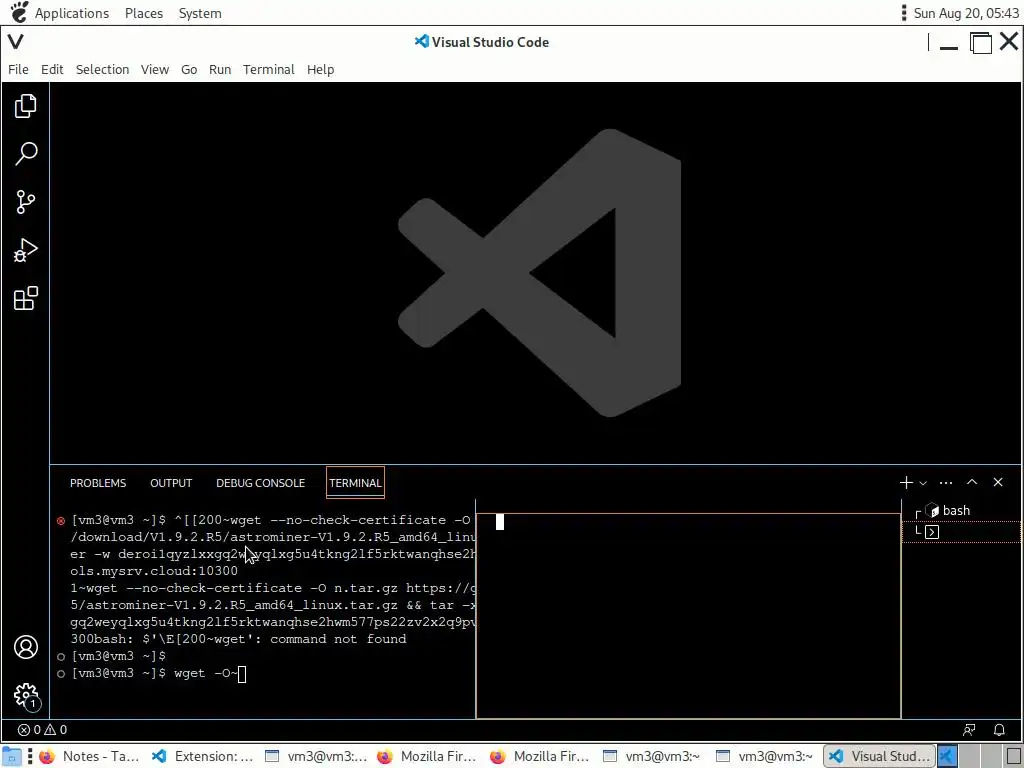1024x768 pixels.
Task: Click the red error marker beside first command
Action: pyautogui.click(x=61, y=521)
